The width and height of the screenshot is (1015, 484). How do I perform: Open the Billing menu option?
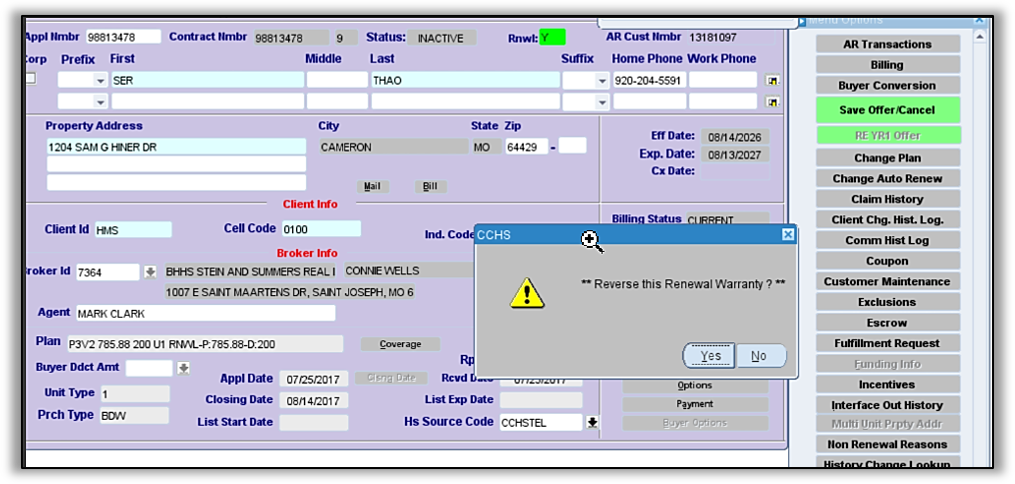[887, 65]
